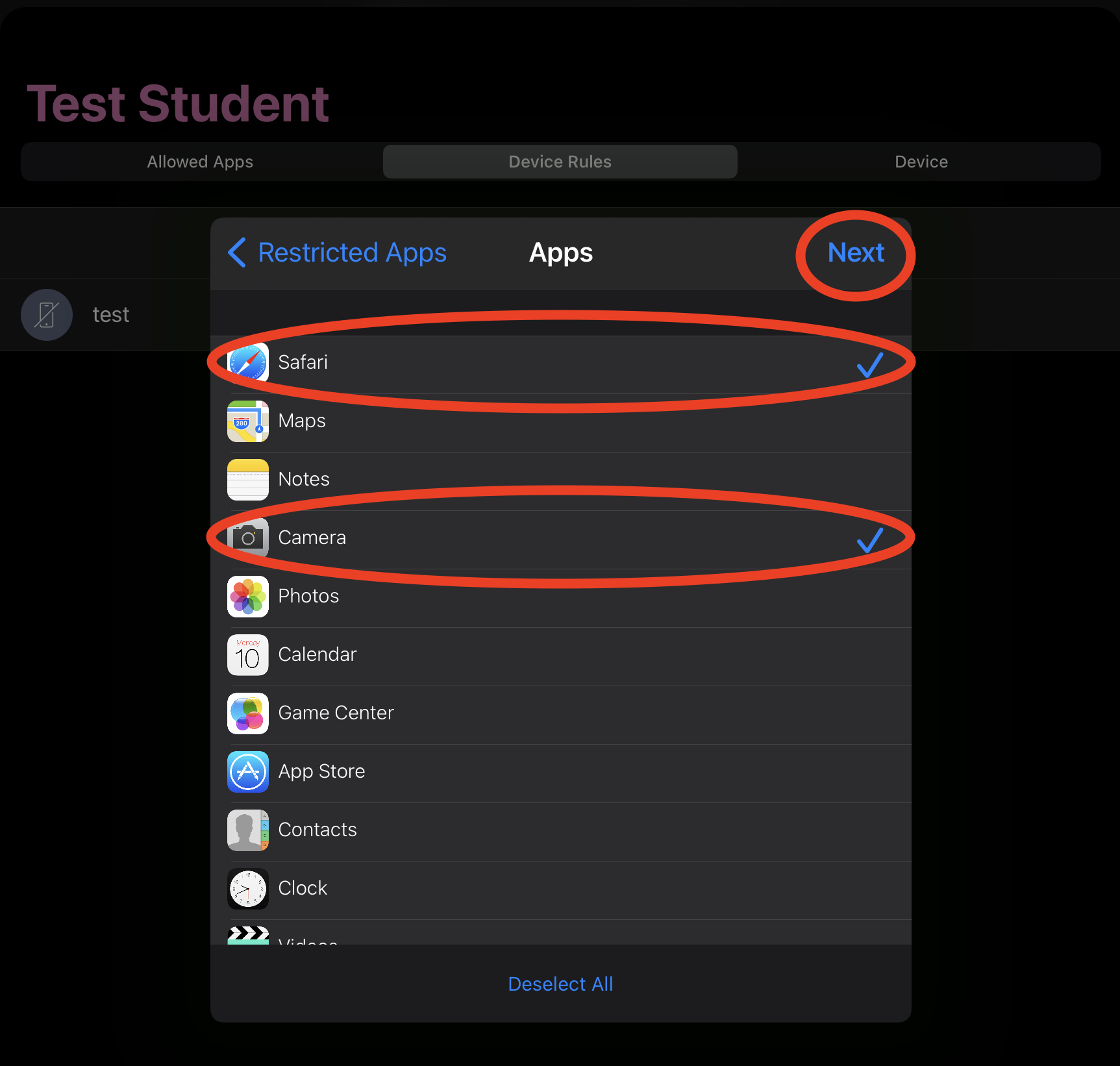Click the Safari label text
Screen dimensions: 1120x1066
[x=303, y=362]
